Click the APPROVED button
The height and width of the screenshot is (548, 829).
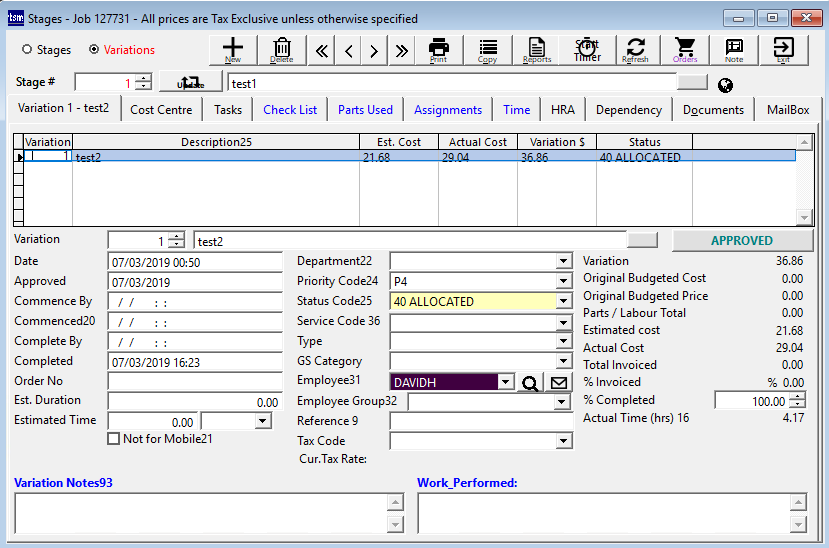pos(741,241)
